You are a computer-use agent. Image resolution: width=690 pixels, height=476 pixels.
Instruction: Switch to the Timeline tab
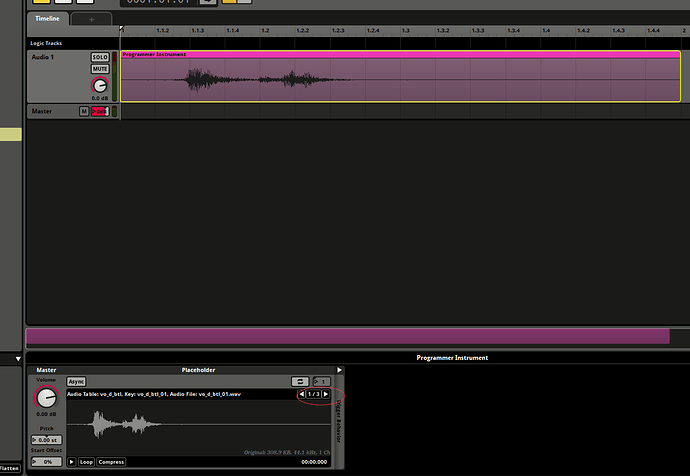click(48, 18)
